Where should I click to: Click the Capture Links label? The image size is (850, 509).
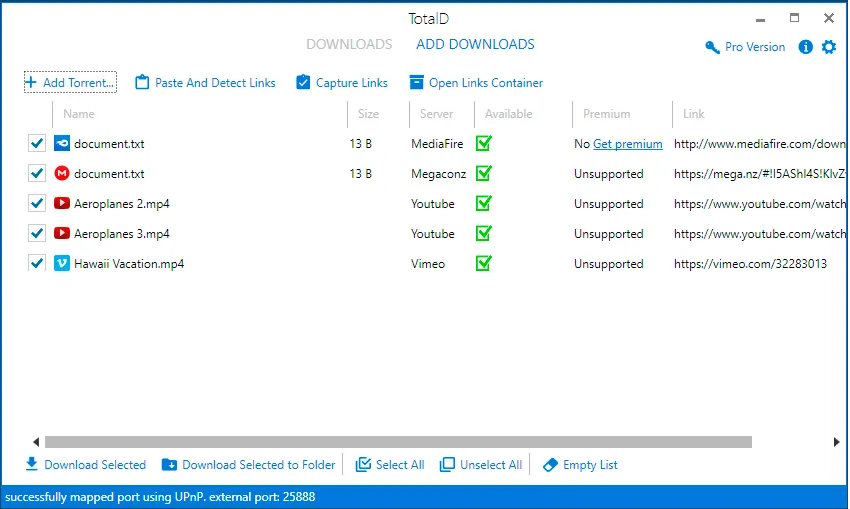352,83
